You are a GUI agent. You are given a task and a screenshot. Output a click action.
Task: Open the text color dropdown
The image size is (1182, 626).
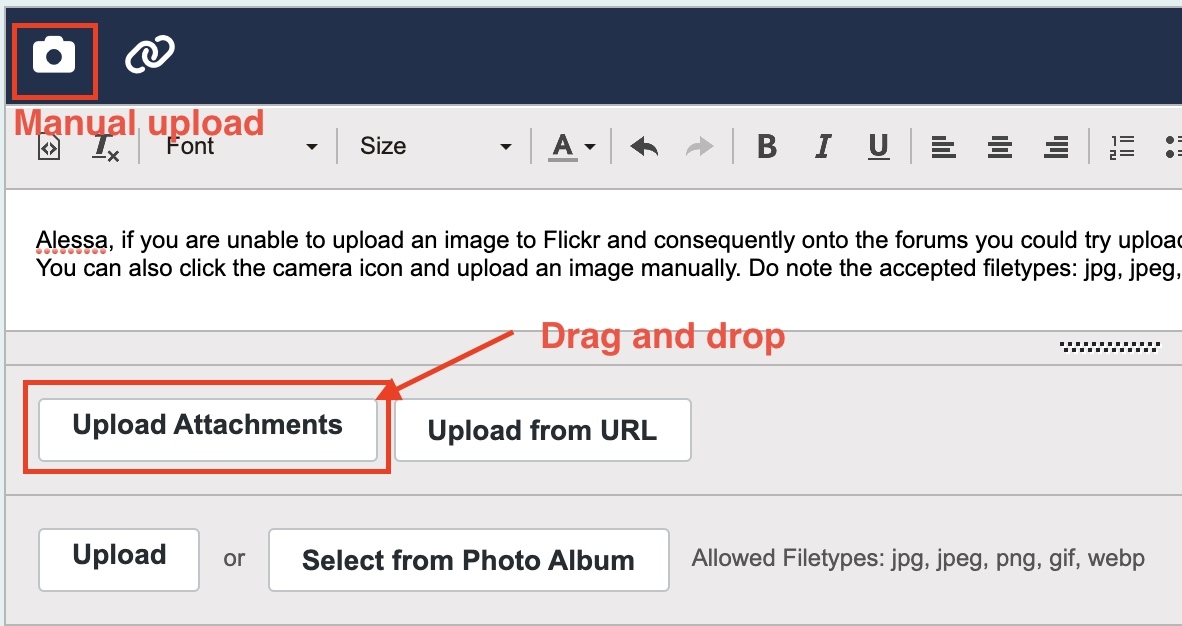coord(573,147)
